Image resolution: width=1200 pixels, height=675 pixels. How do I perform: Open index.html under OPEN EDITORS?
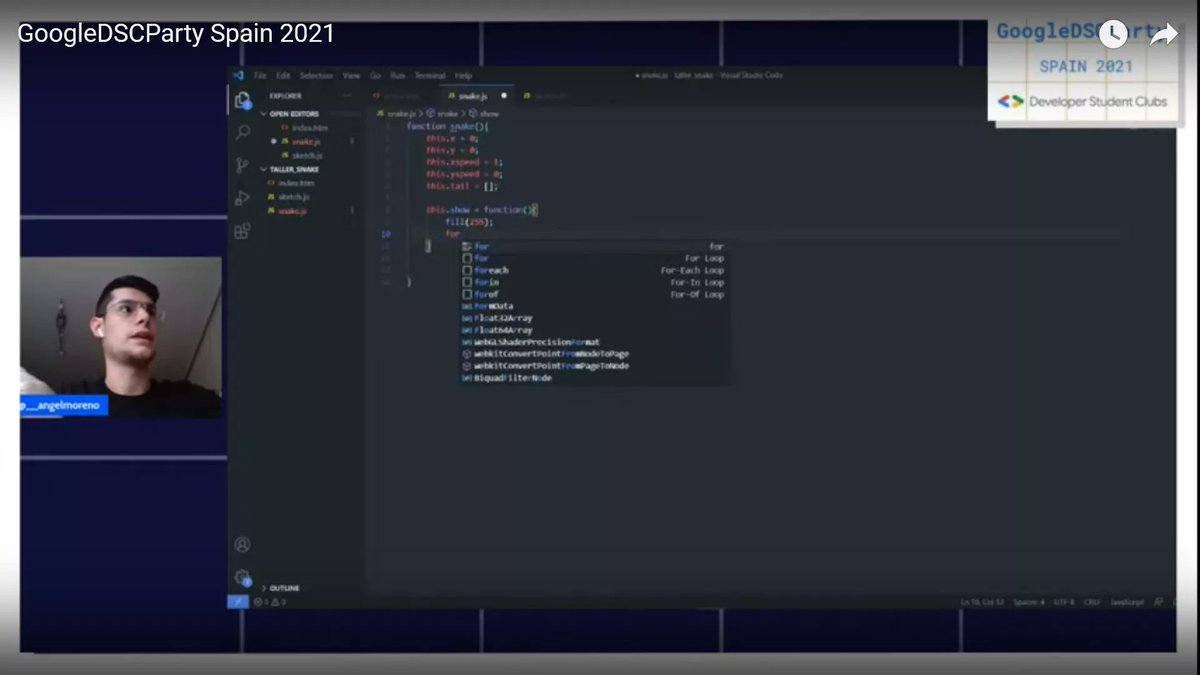[308, 128]
